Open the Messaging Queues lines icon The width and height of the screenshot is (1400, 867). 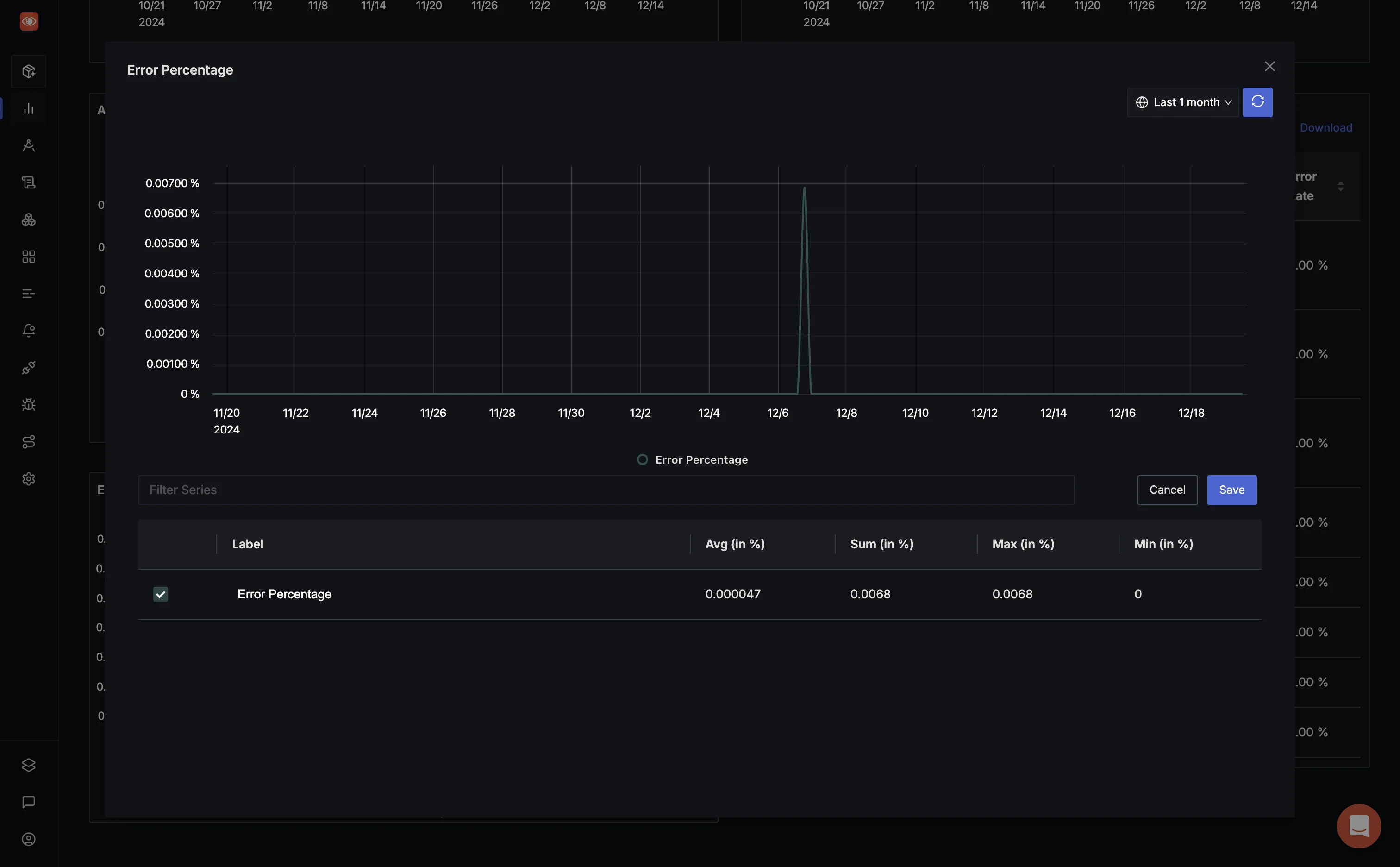(x=29, y=294)
